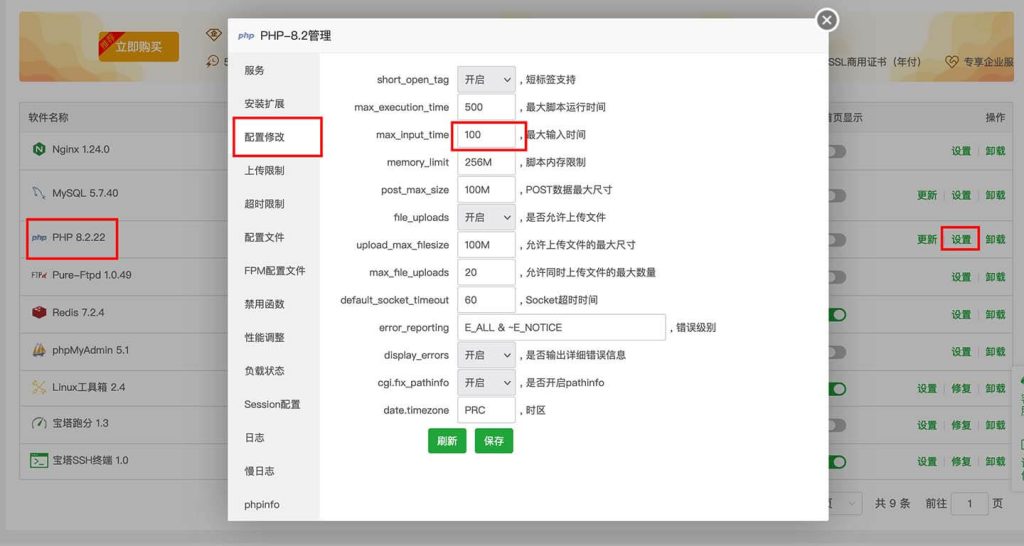Click the error_reporting field
The height and width of the screenshot is (546, 1024).
tap(562, 328)
